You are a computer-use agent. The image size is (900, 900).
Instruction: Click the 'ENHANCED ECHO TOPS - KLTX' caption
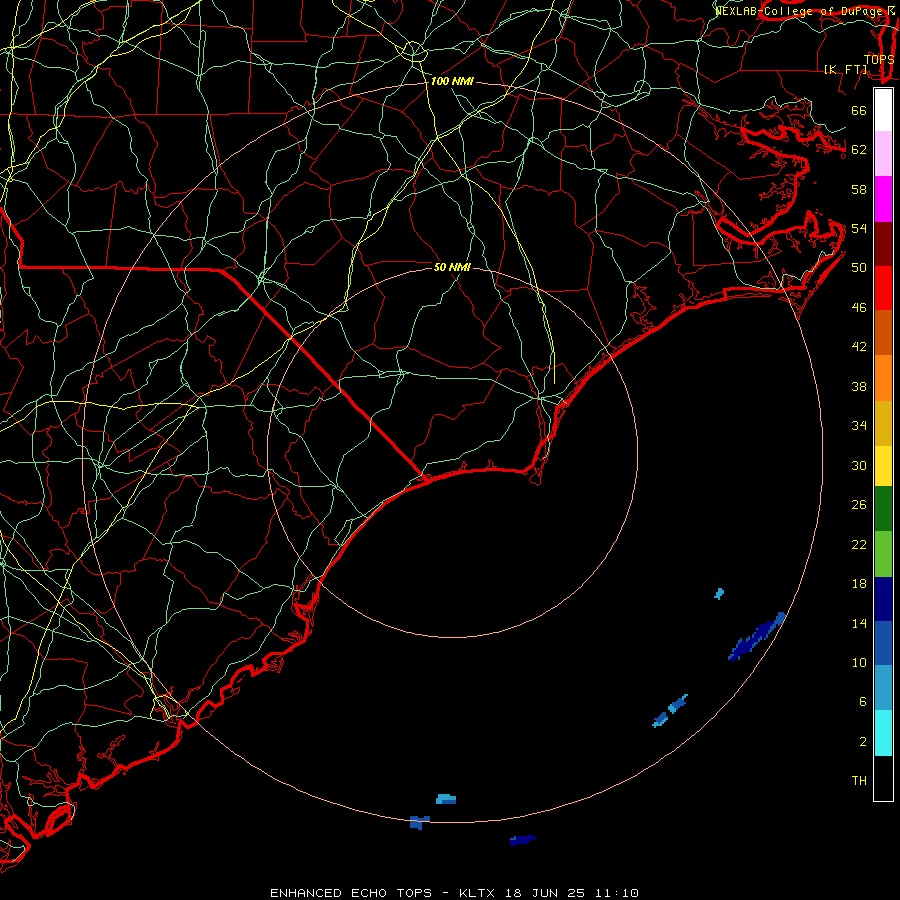pyautogui.click(x=384, y=893)
